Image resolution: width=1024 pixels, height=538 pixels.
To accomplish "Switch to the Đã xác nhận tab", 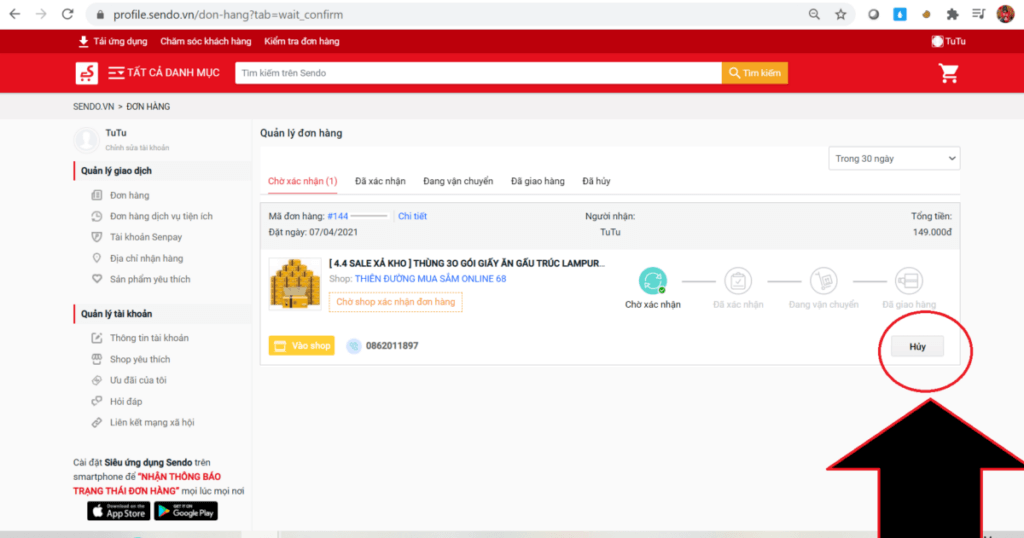I will click(380, 181).
